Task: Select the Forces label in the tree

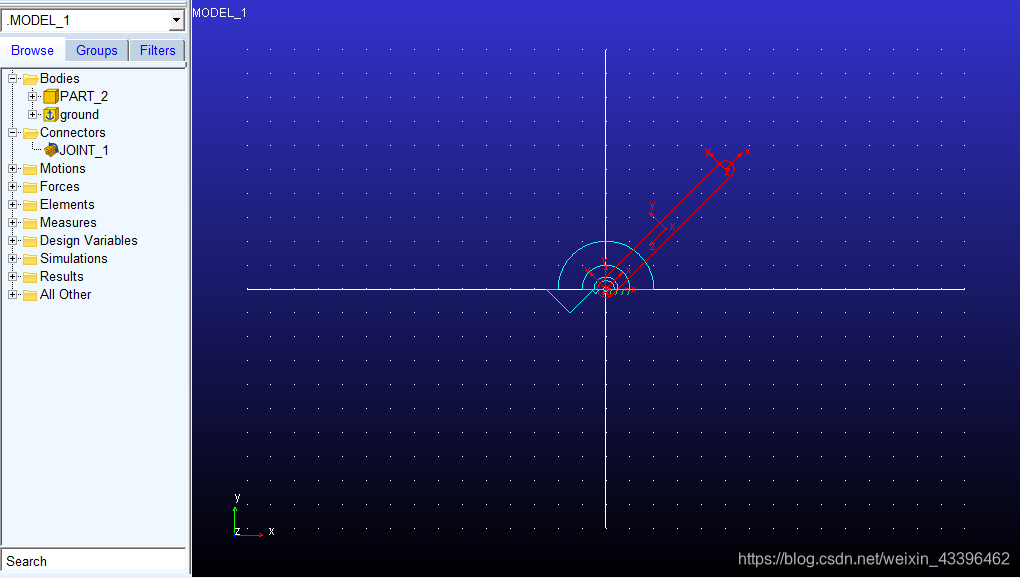Action: [x=60, y=187]
